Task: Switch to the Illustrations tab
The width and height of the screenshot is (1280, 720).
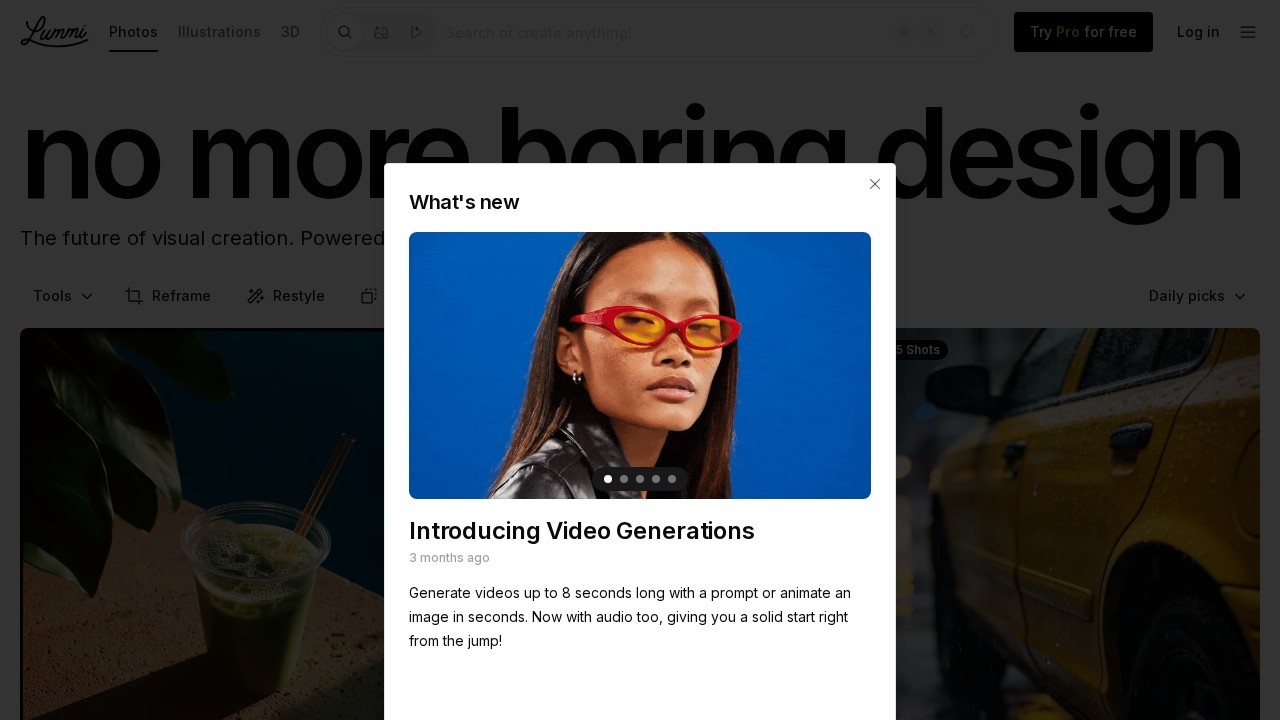Action: pos(219,32)
